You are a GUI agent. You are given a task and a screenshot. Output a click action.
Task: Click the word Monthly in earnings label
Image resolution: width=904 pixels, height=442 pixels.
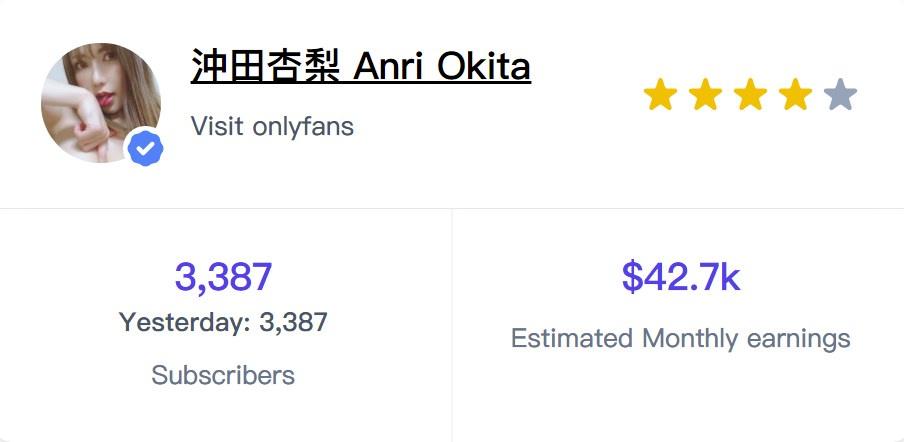[690, 338]
